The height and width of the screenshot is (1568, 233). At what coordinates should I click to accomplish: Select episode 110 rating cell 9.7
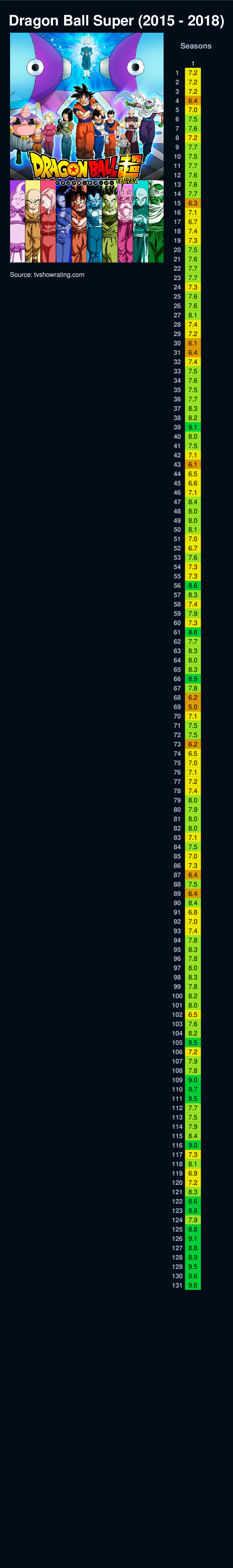(193, 1089)
